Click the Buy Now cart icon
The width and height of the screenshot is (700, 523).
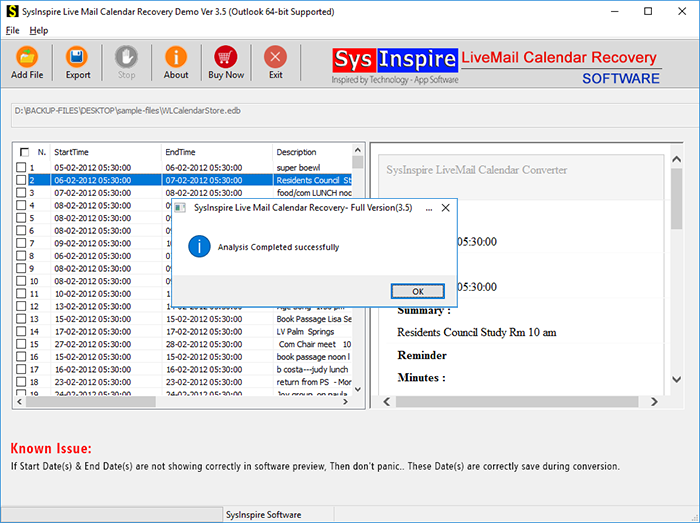pyautogui.click(x=226, y=62)
